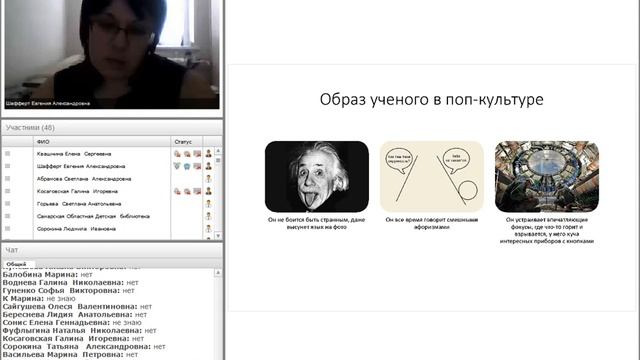Image resolution: width=640 pixels, height=360 pixels.
Task: Click the middle status icon for Косаговская Галина Игоревна
Action: (x=187, y=191)
